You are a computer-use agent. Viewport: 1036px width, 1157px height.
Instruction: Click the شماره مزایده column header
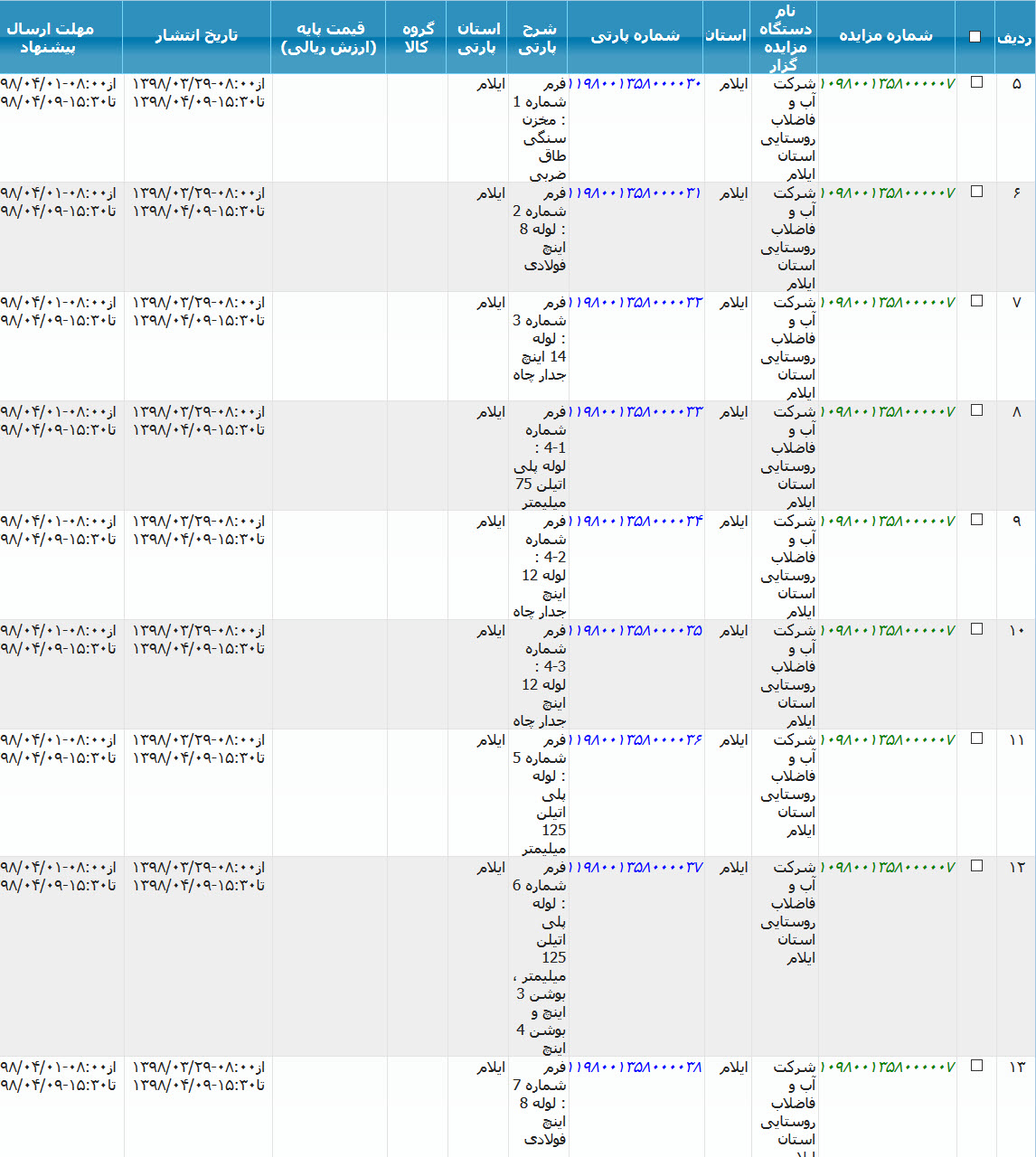[886, 36]
